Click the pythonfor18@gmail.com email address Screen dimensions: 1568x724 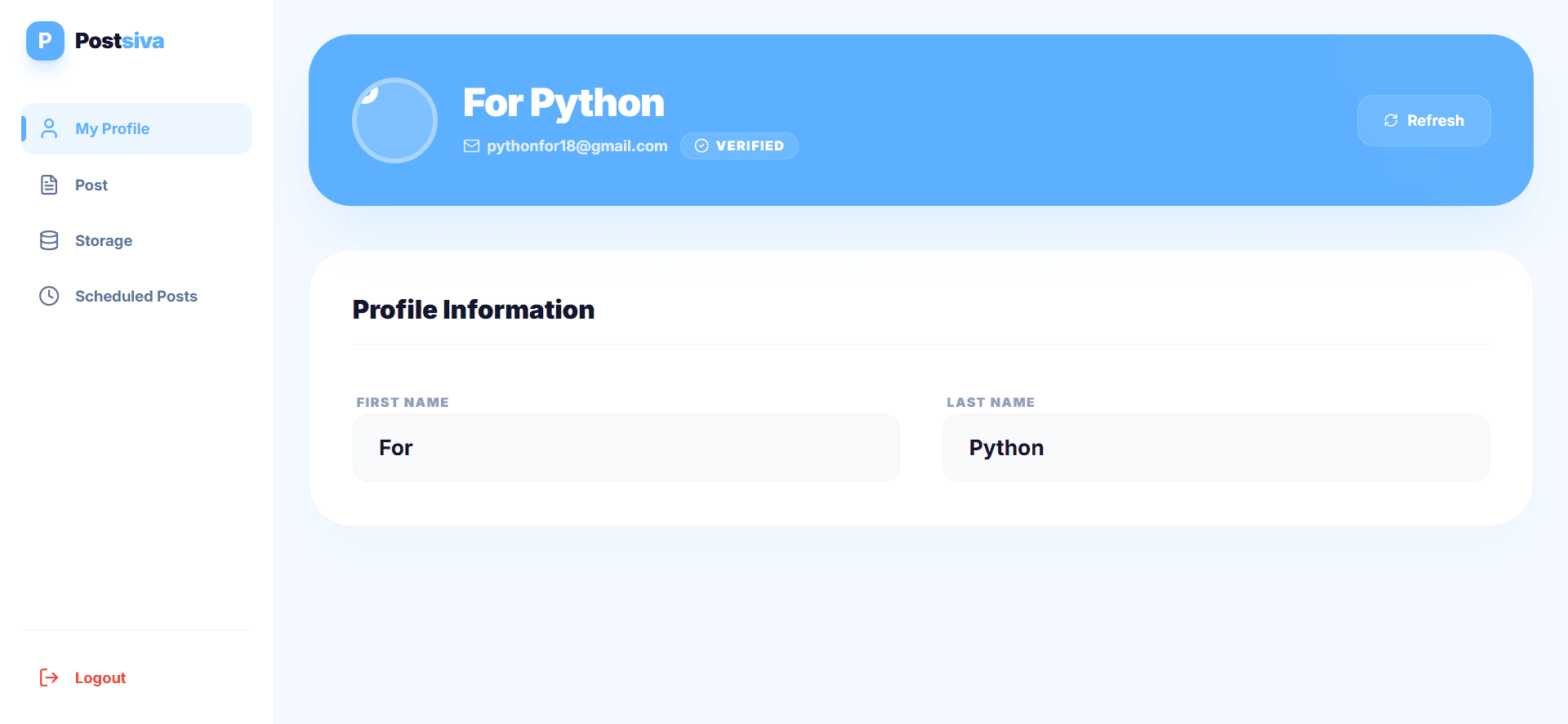[577, 146]
